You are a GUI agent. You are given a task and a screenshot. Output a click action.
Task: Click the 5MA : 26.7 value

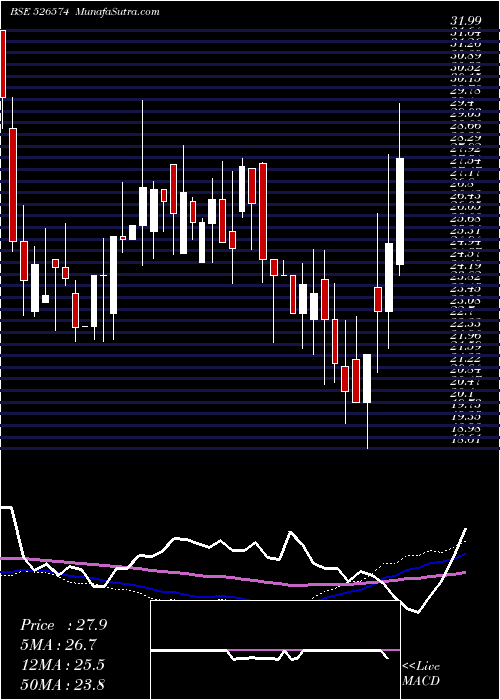[58, 645]
